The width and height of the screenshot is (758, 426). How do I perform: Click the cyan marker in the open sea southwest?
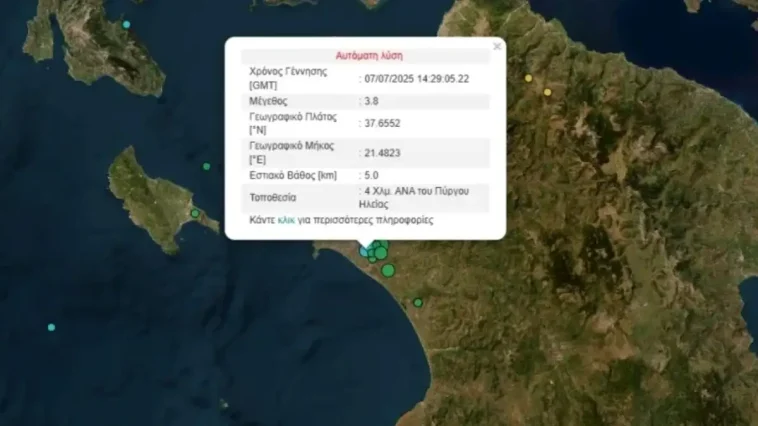pos(51,327)
